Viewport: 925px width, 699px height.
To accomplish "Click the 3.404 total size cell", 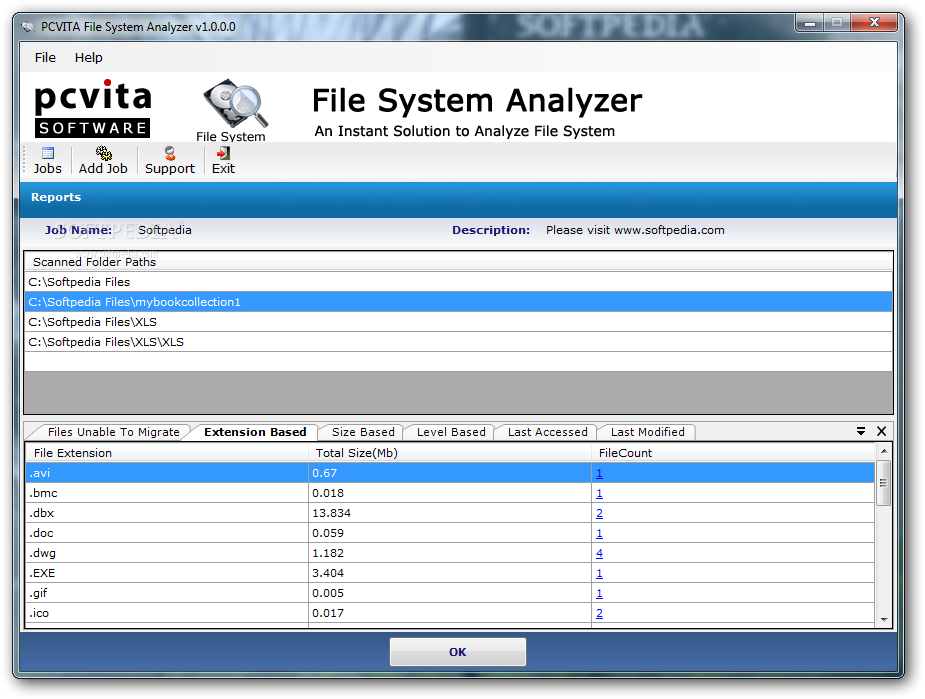I will click(x=450, y=573).
